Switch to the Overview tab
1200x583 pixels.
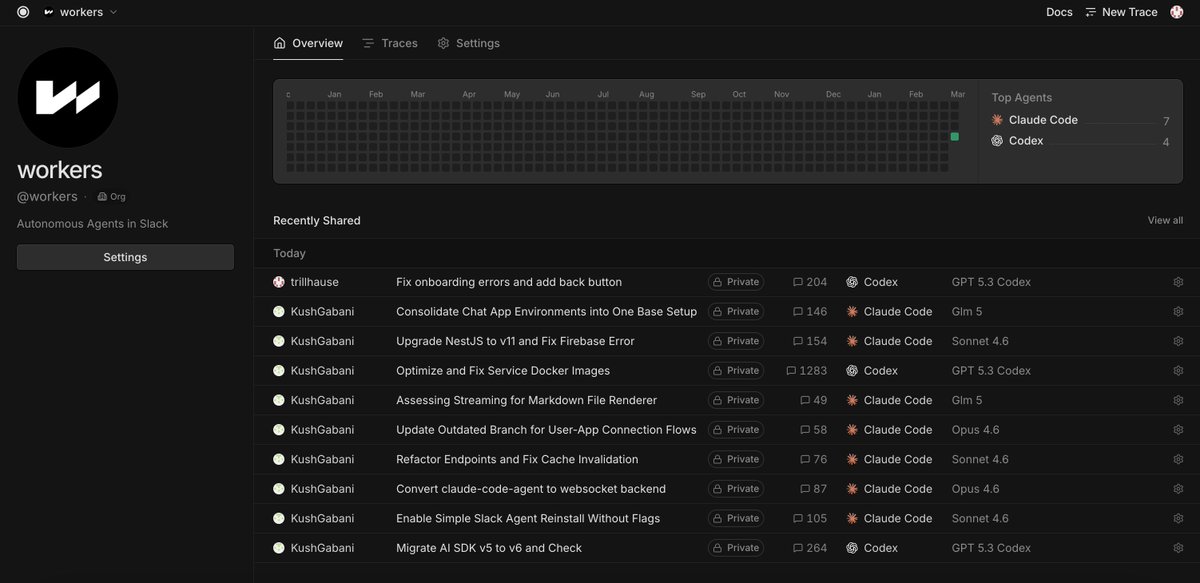tap(308, 43)
